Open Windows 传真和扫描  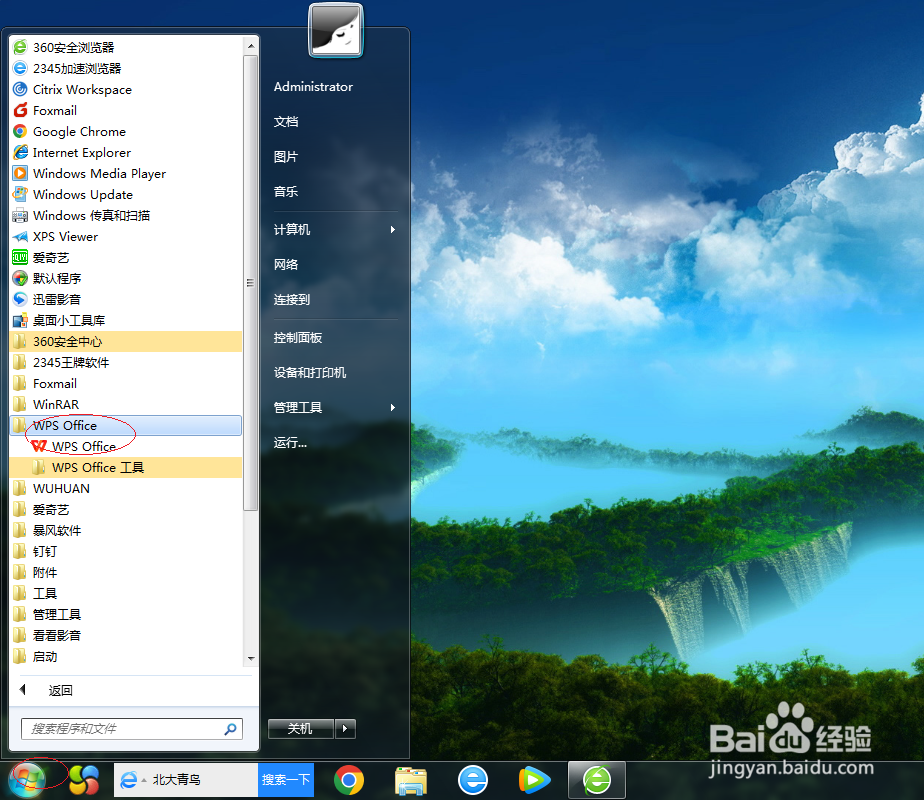click(x=126, y=216)
